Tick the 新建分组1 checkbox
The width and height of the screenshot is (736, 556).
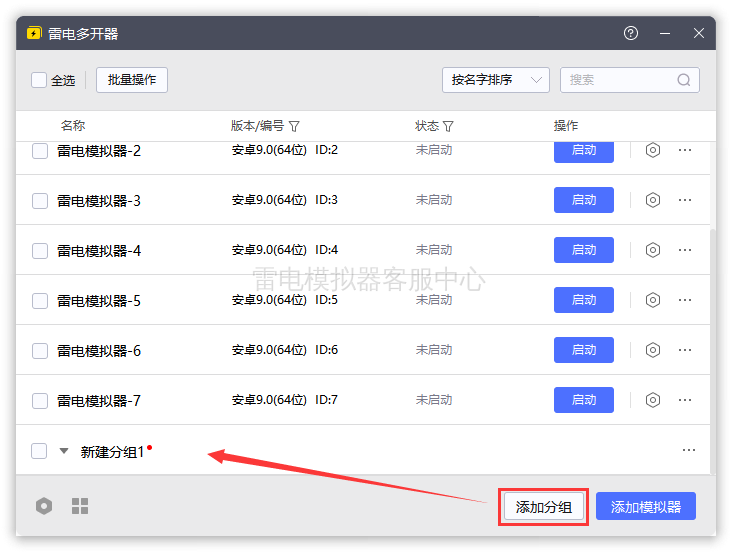(39, 451)
